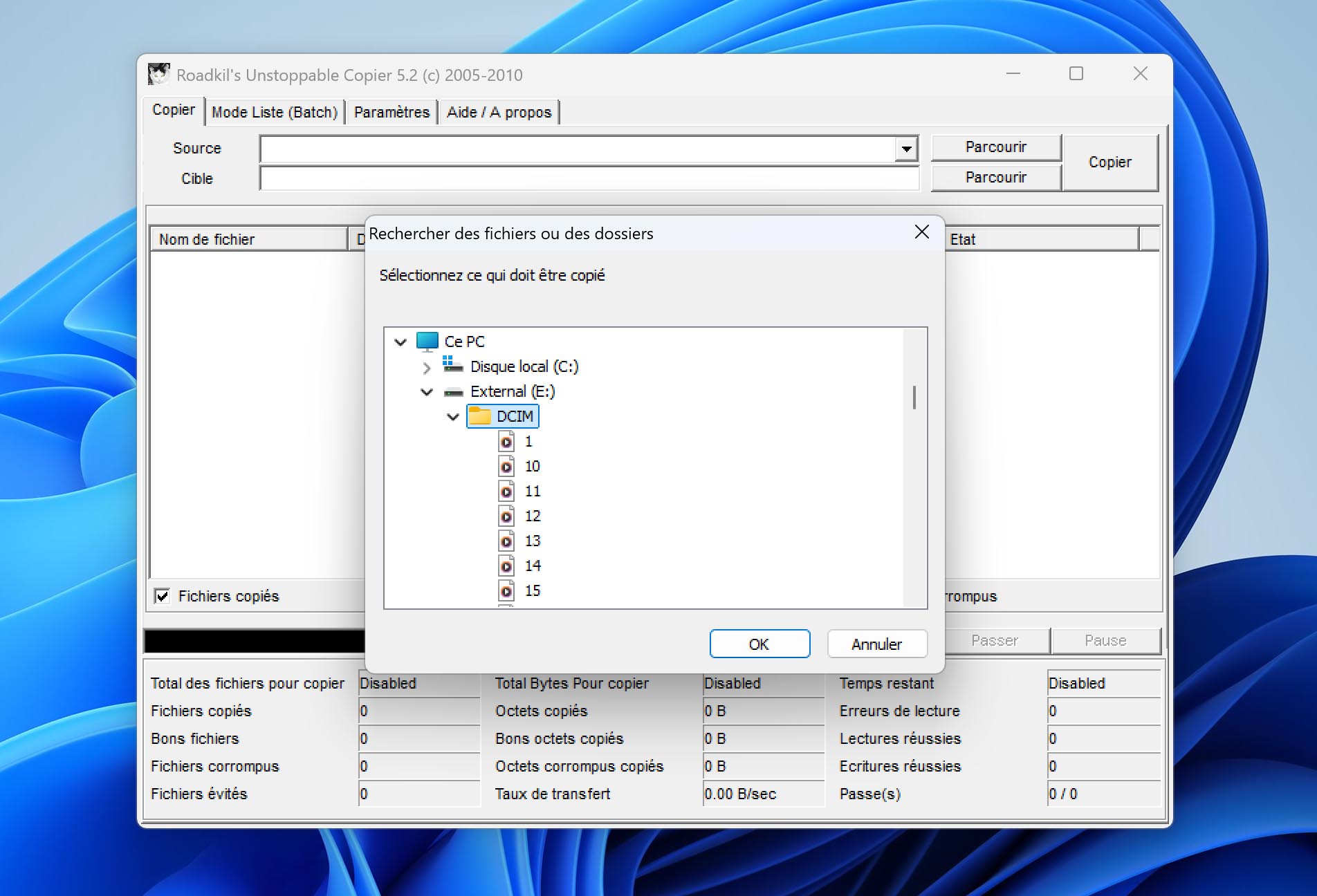Open the Mode Liste (Batch) tab
The width and height of the screenshot is (1317, 896).
[275, 112]
